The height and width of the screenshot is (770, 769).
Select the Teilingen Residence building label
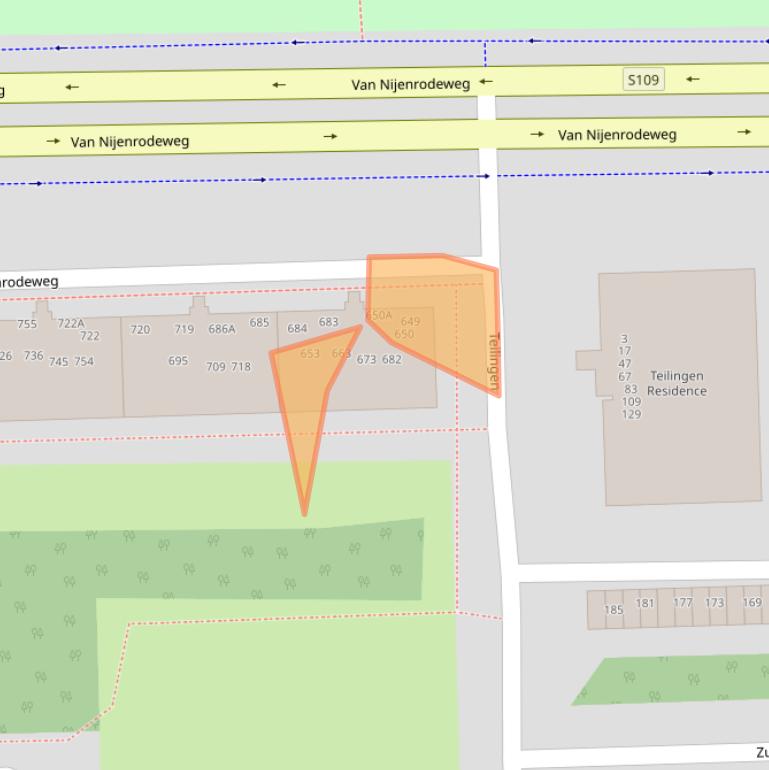click(676, 384)
